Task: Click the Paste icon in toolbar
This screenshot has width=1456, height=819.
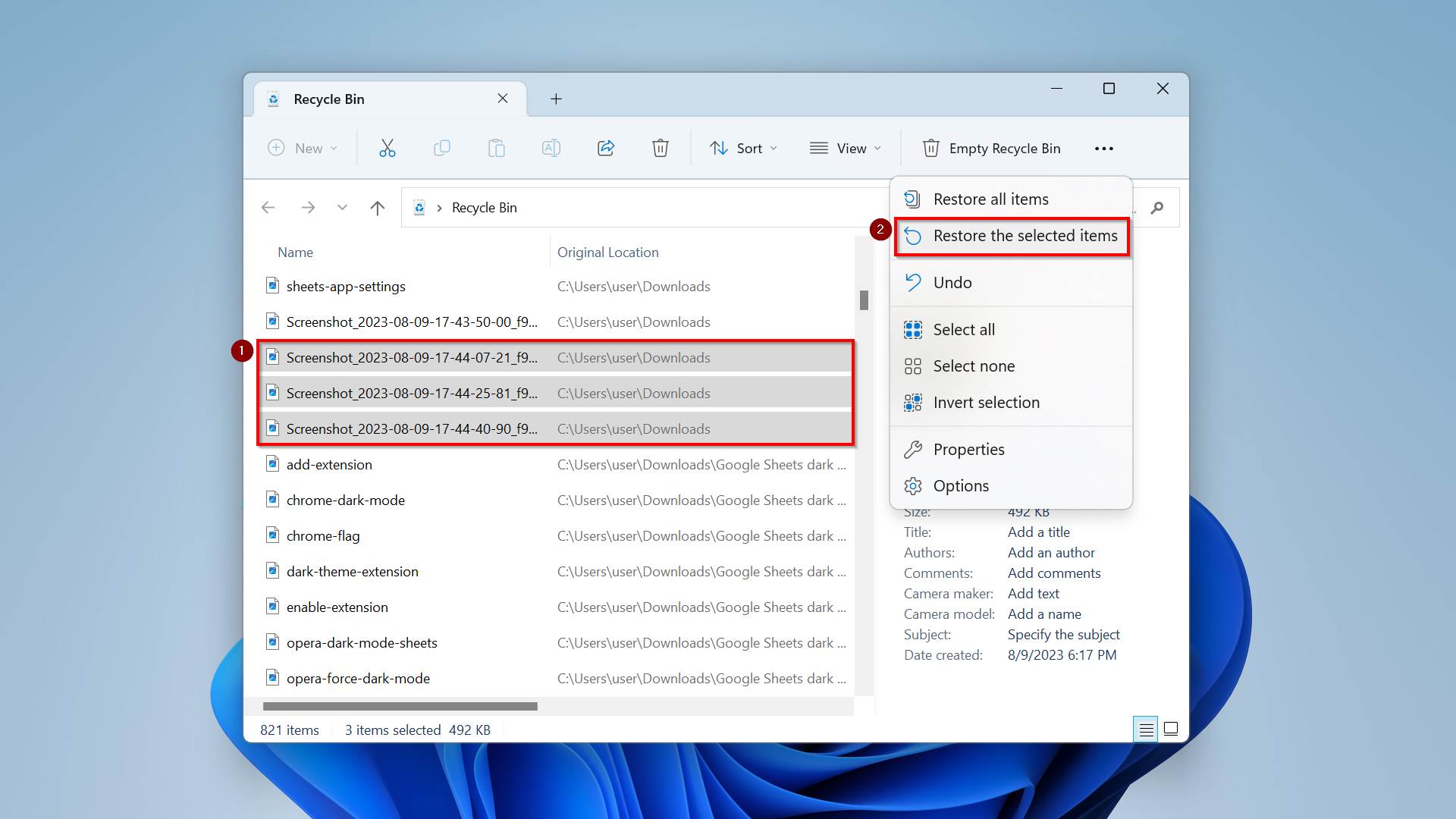Action: pyautogui.click(x=495, y=148)
